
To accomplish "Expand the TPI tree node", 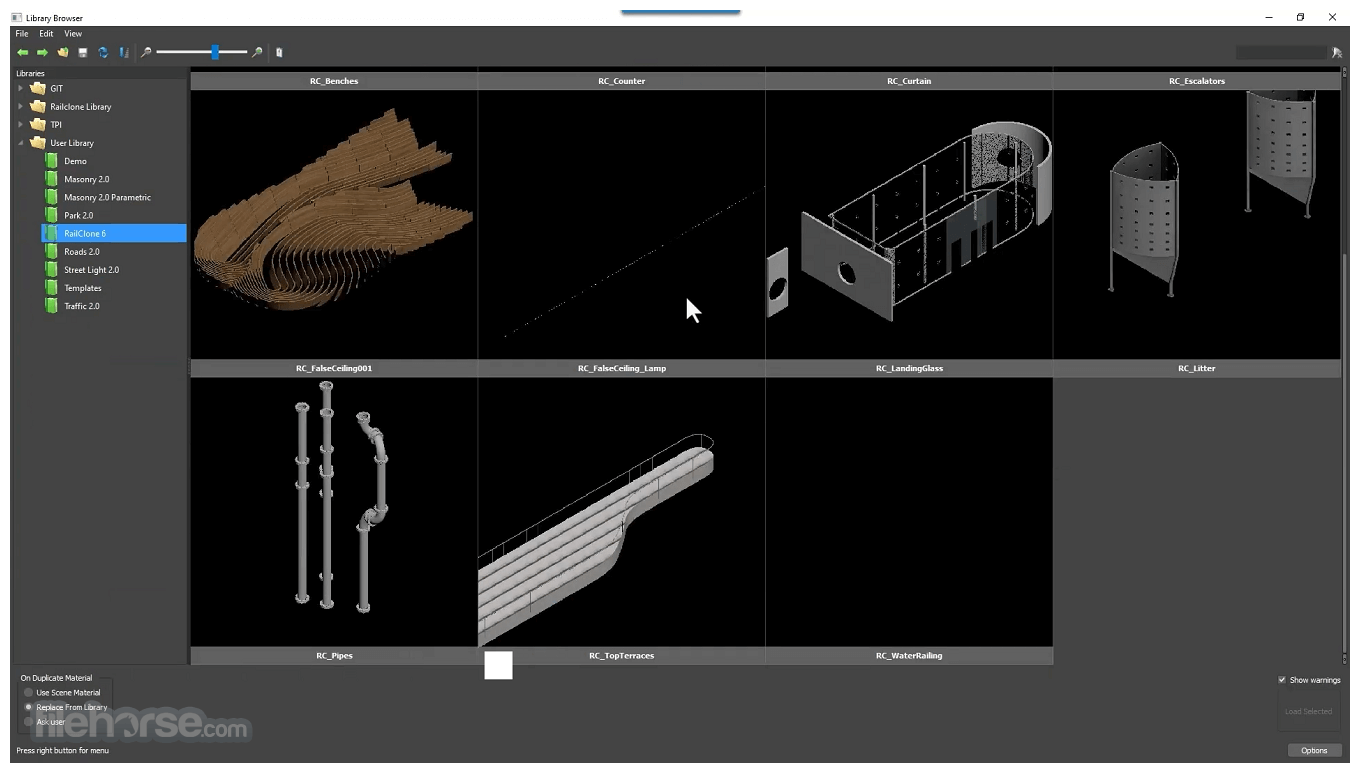I will pos(20,124).
